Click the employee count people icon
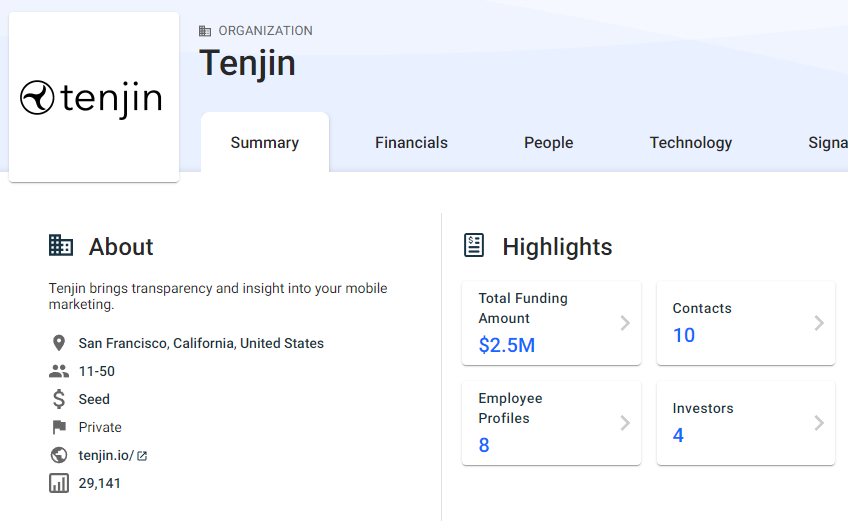Viewport: 848px width, 521px height. pyautogui.click(x=59, y=371)
